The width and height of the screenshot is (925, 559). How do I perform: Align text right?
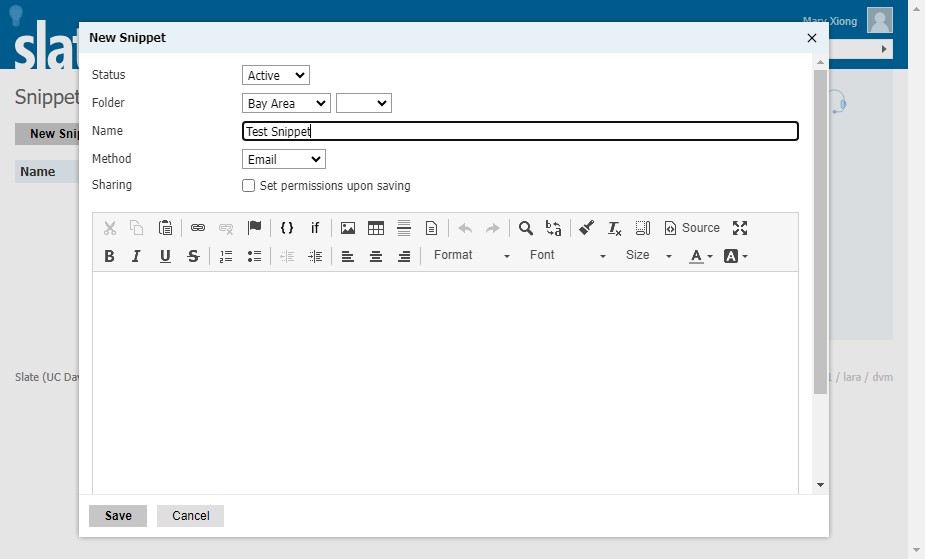click(x=404, y=256)
